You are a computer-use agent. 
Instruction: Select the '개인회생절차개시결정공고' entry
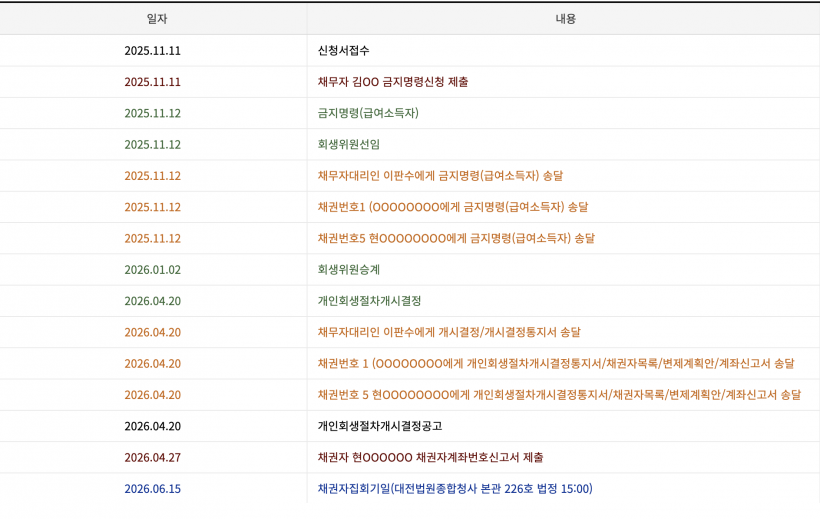380,426
